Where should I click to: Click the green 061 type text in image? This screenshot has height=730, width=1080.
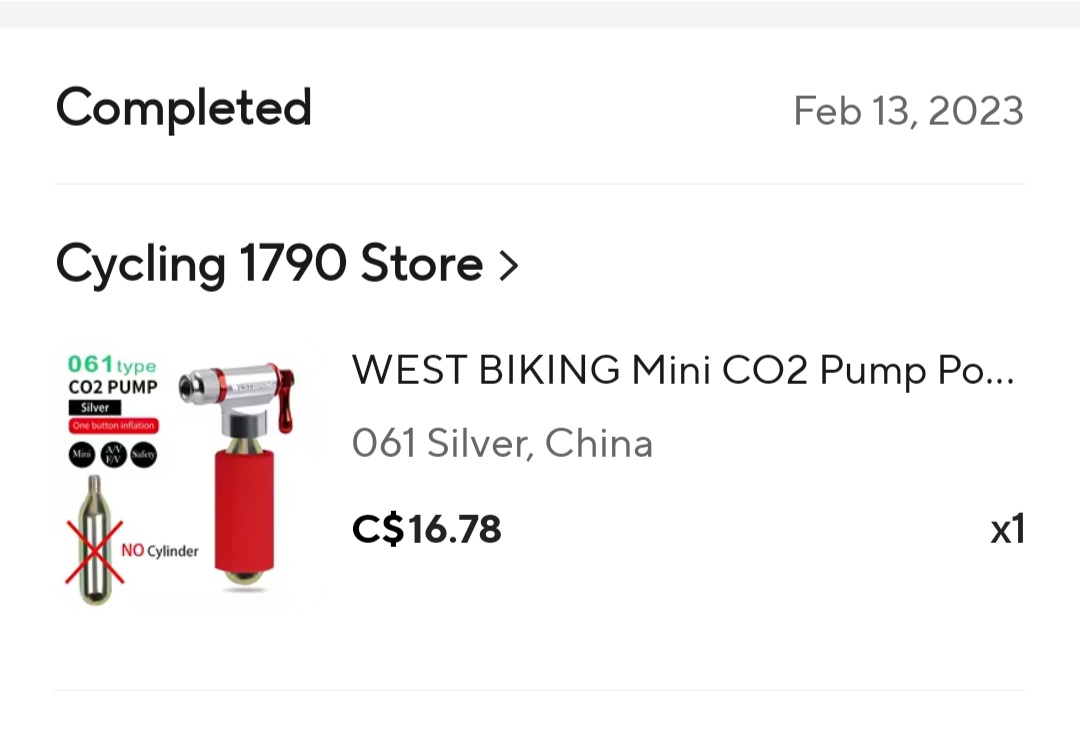tap(111, 365)
